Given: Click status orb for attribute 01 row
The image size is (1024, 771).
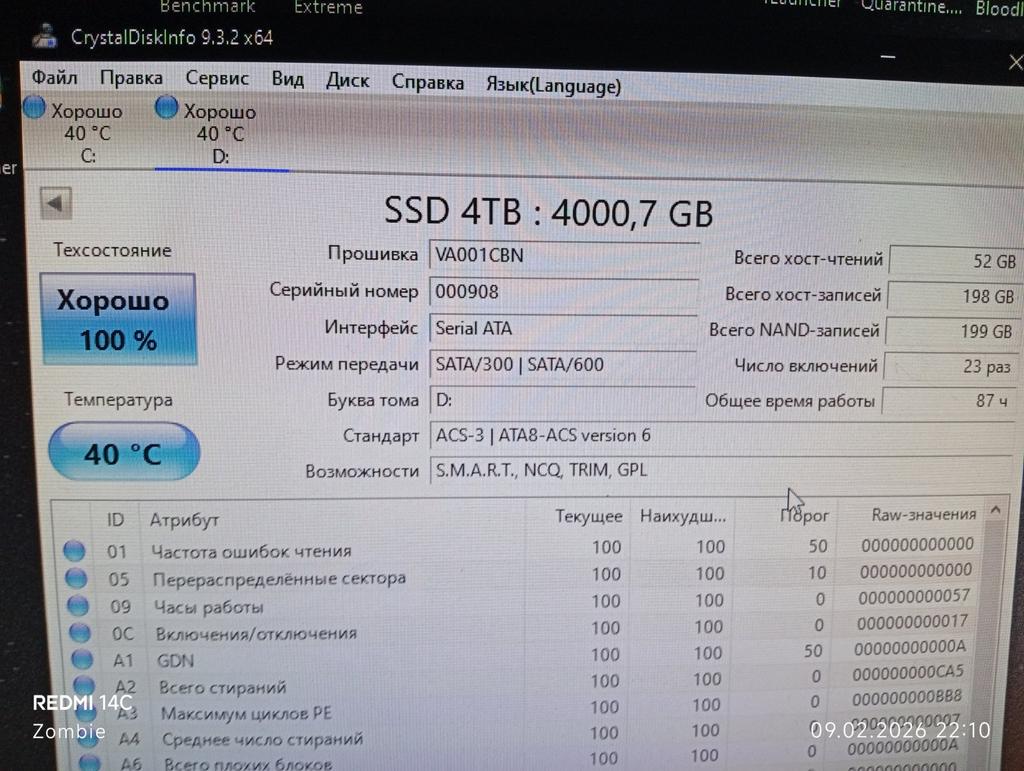Looking at the screenshot, I should coord(74,550).
